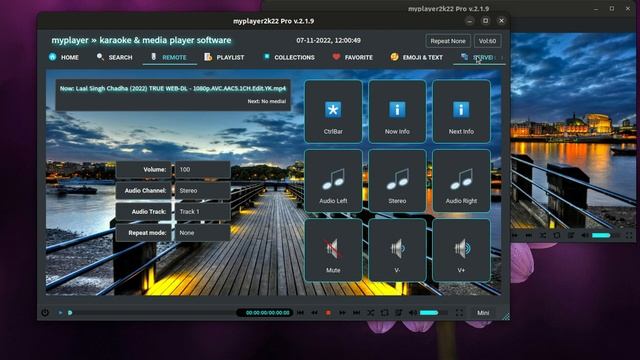Click the 'Next: No media!' text

[x=267, y=101]
